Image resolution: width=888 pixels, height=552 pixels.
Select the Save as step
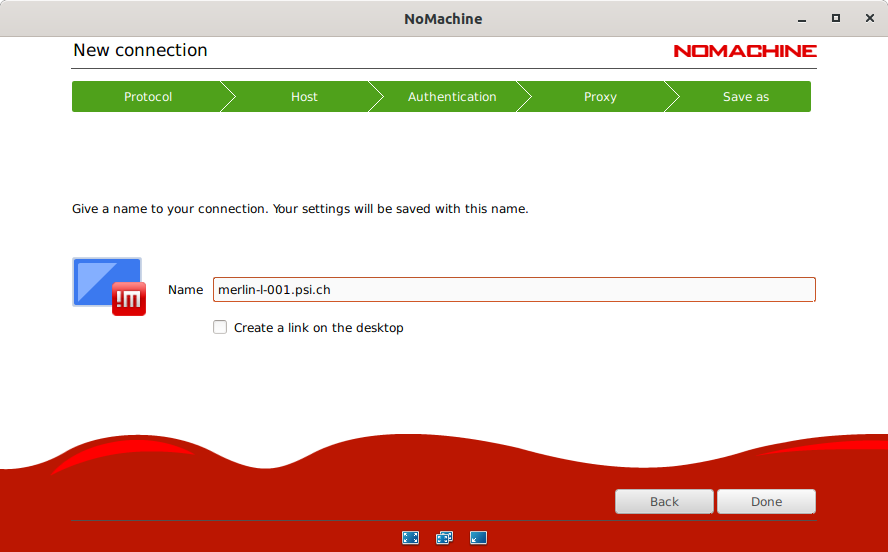746,97
